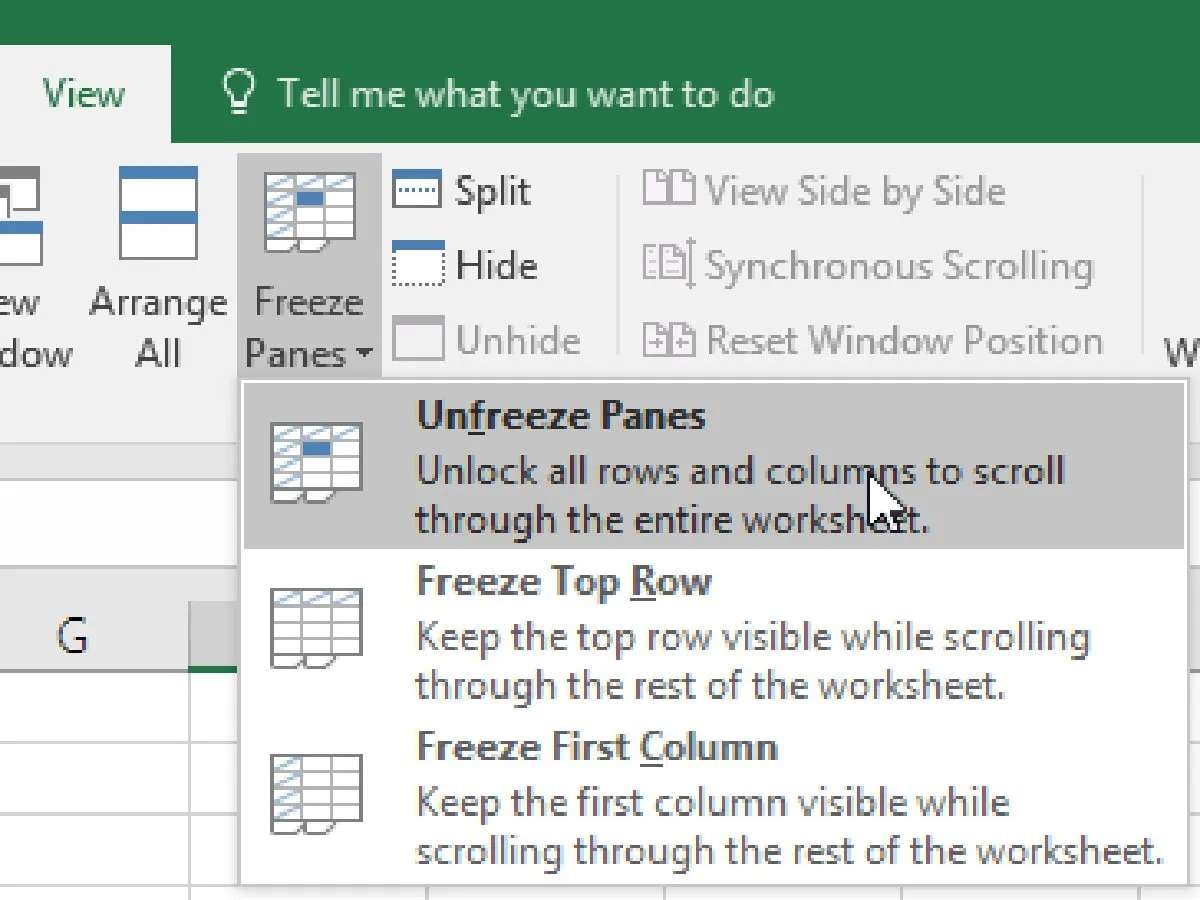The height and width of the screenshot is (900, 1200).
Task: Click the Synchronous Scrolling icon
Action: tap(668, 265)
